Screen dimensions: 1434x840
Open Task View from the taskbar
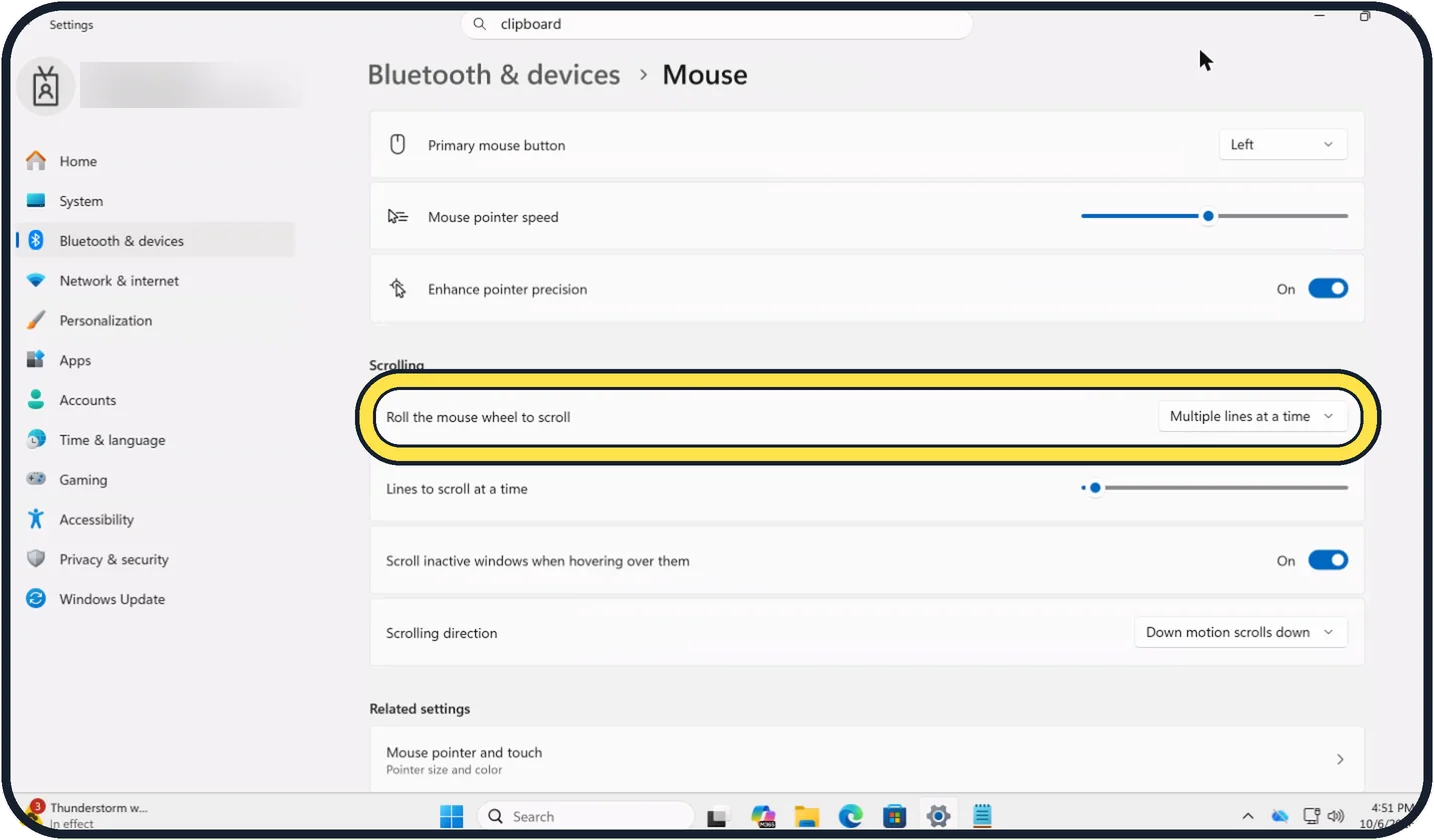[718, 816]
